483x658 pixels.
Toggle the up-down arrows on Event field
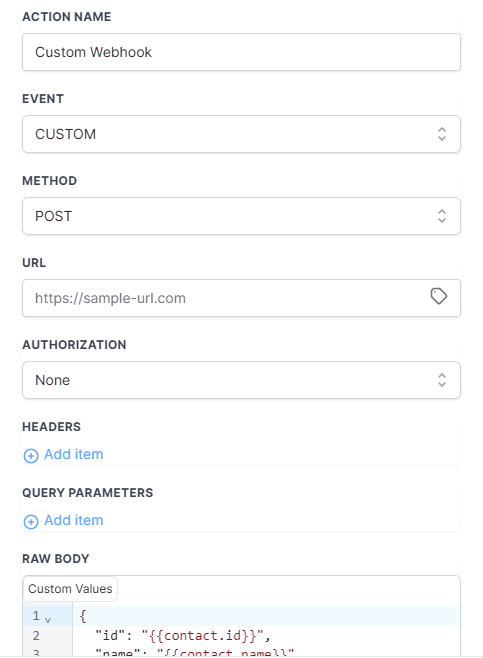pyautogui.click(x=441, y=134)
